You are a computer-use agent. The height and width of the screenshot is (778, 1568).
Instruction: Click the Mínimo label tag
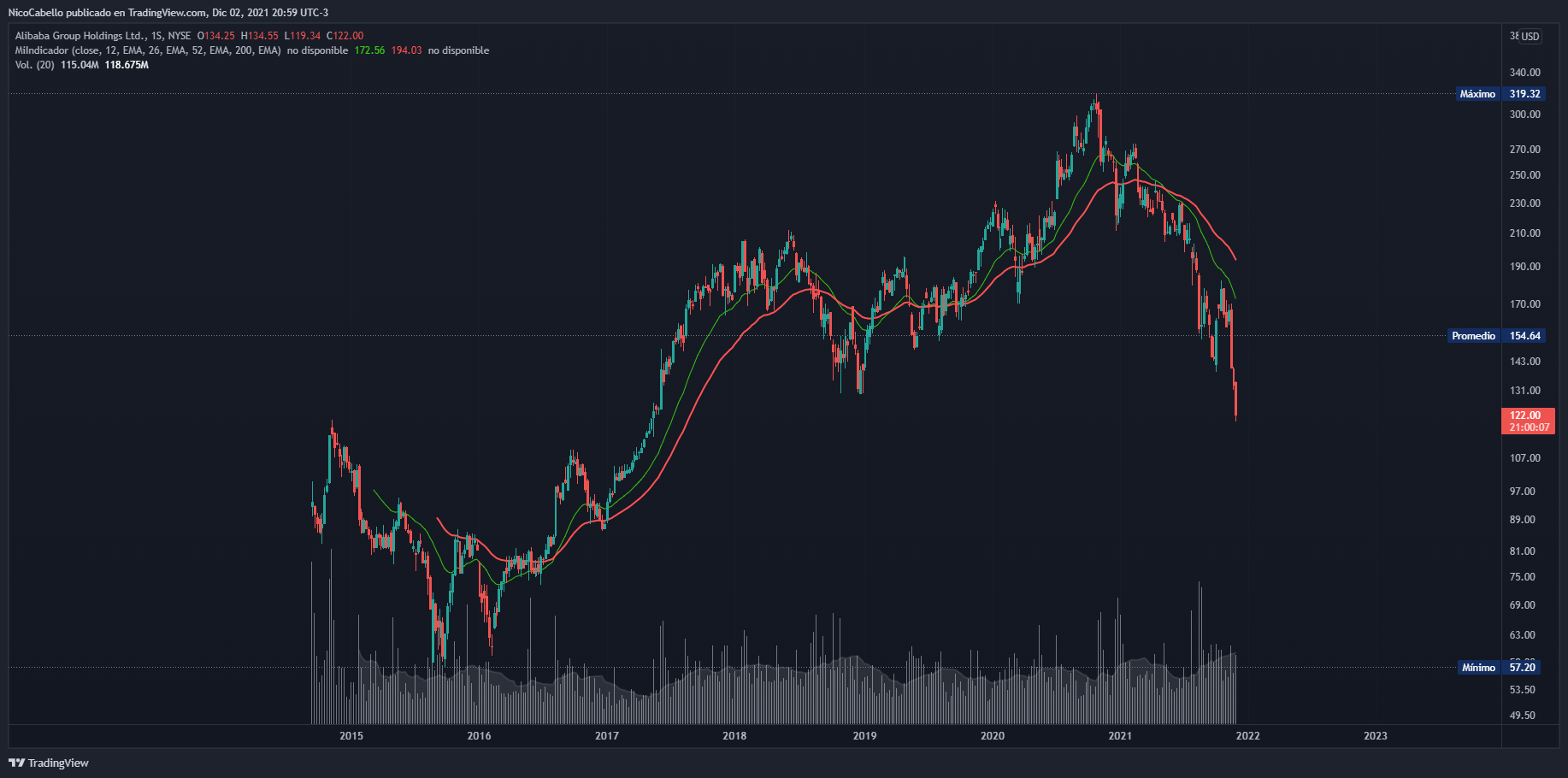(1478, 668)
